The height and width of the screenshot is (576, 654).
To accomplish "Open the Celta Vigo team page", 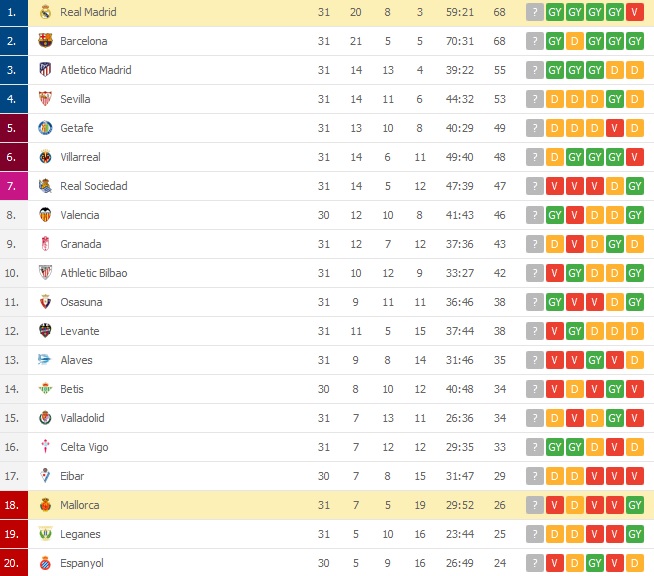I will [x=84, y=447].
